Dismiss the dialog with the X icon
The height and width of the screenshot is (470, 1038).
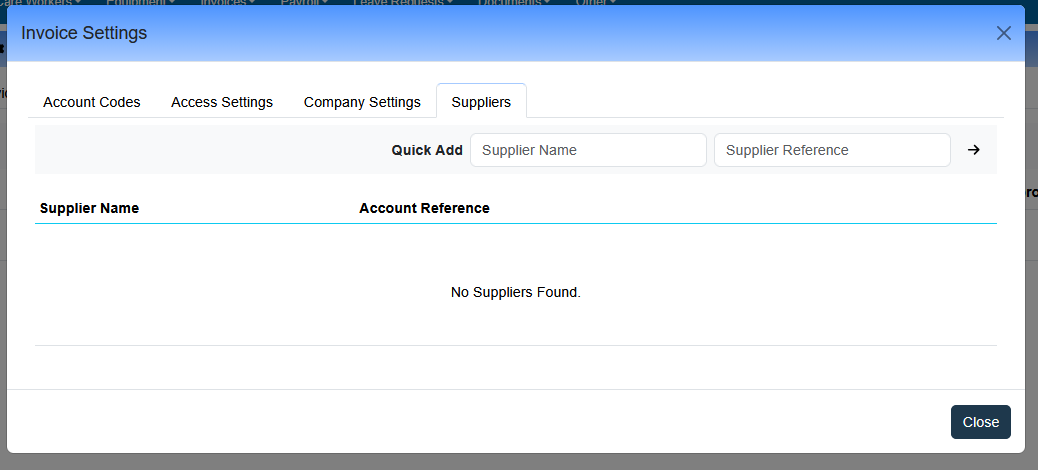[1004, 33]
